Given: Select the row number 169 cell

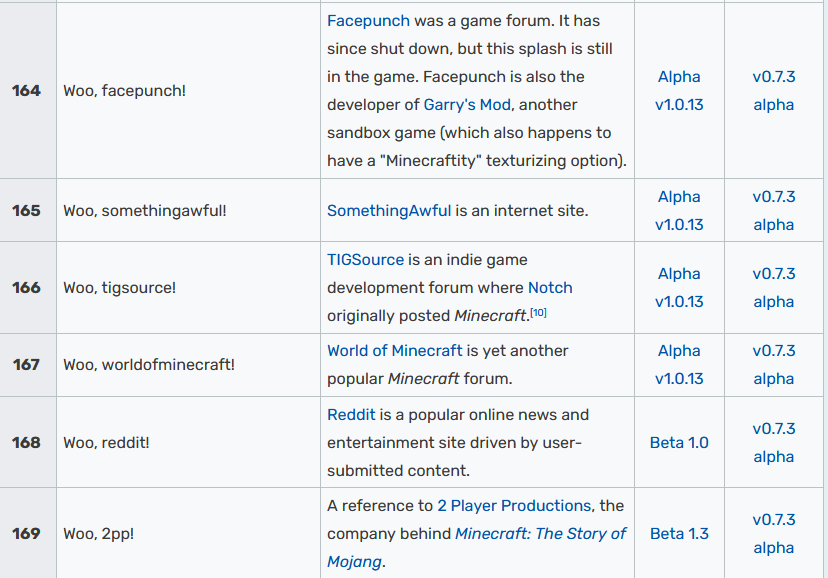Looking at the screenshot, I should 26,534.
